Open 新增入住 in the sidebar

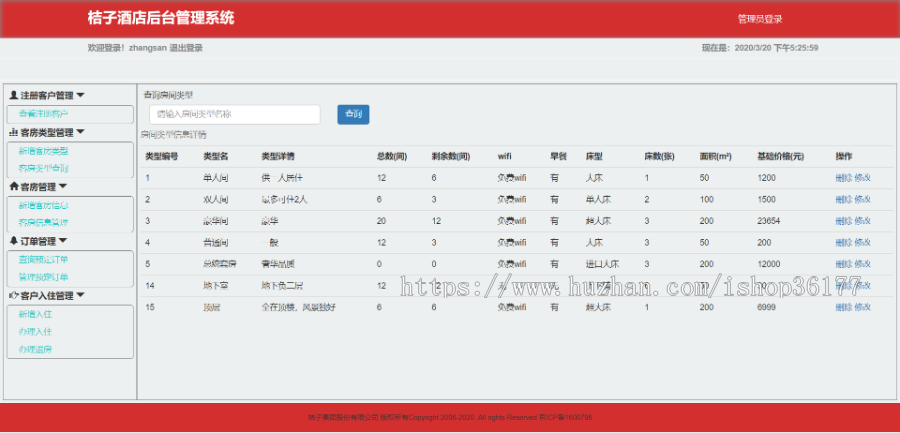(x=35, y=314)
